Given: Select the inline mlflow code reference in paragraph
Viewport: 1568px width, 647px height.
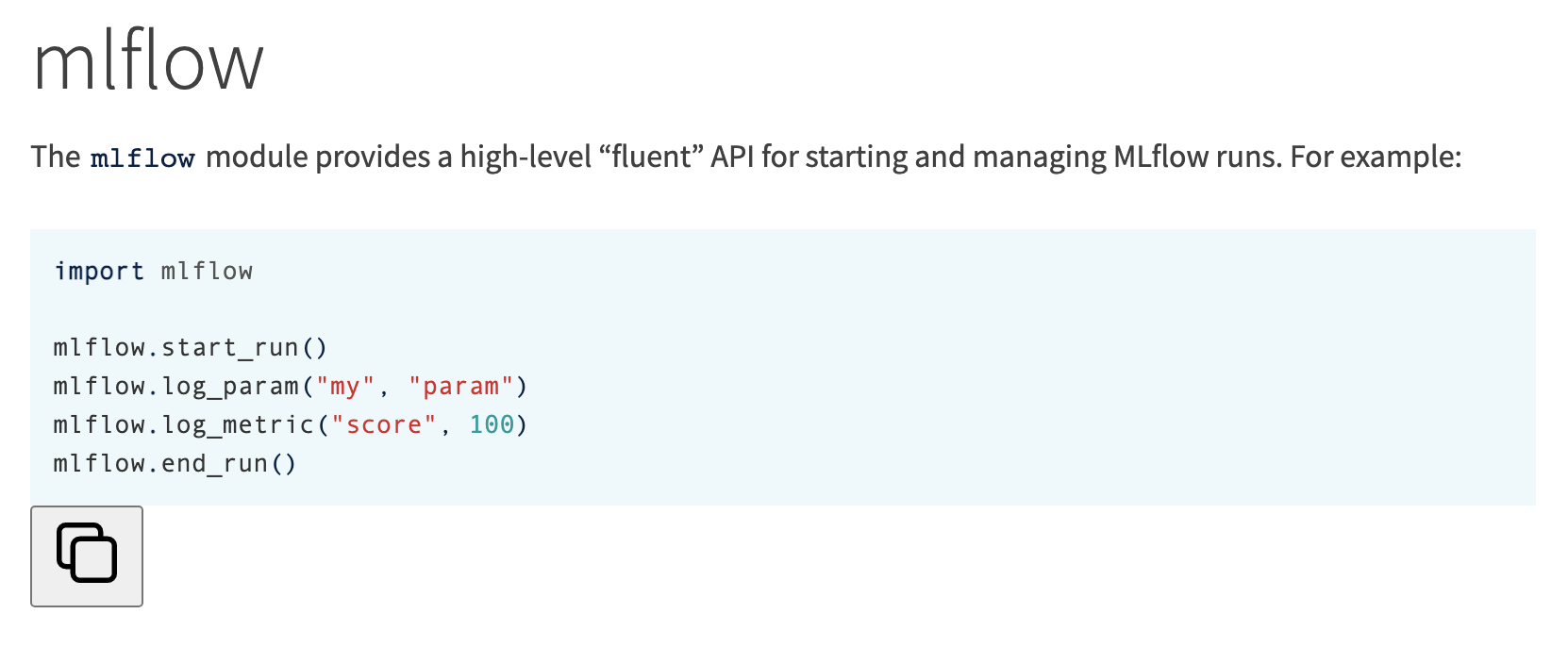Looking at the screenshot, I should 142,158.
